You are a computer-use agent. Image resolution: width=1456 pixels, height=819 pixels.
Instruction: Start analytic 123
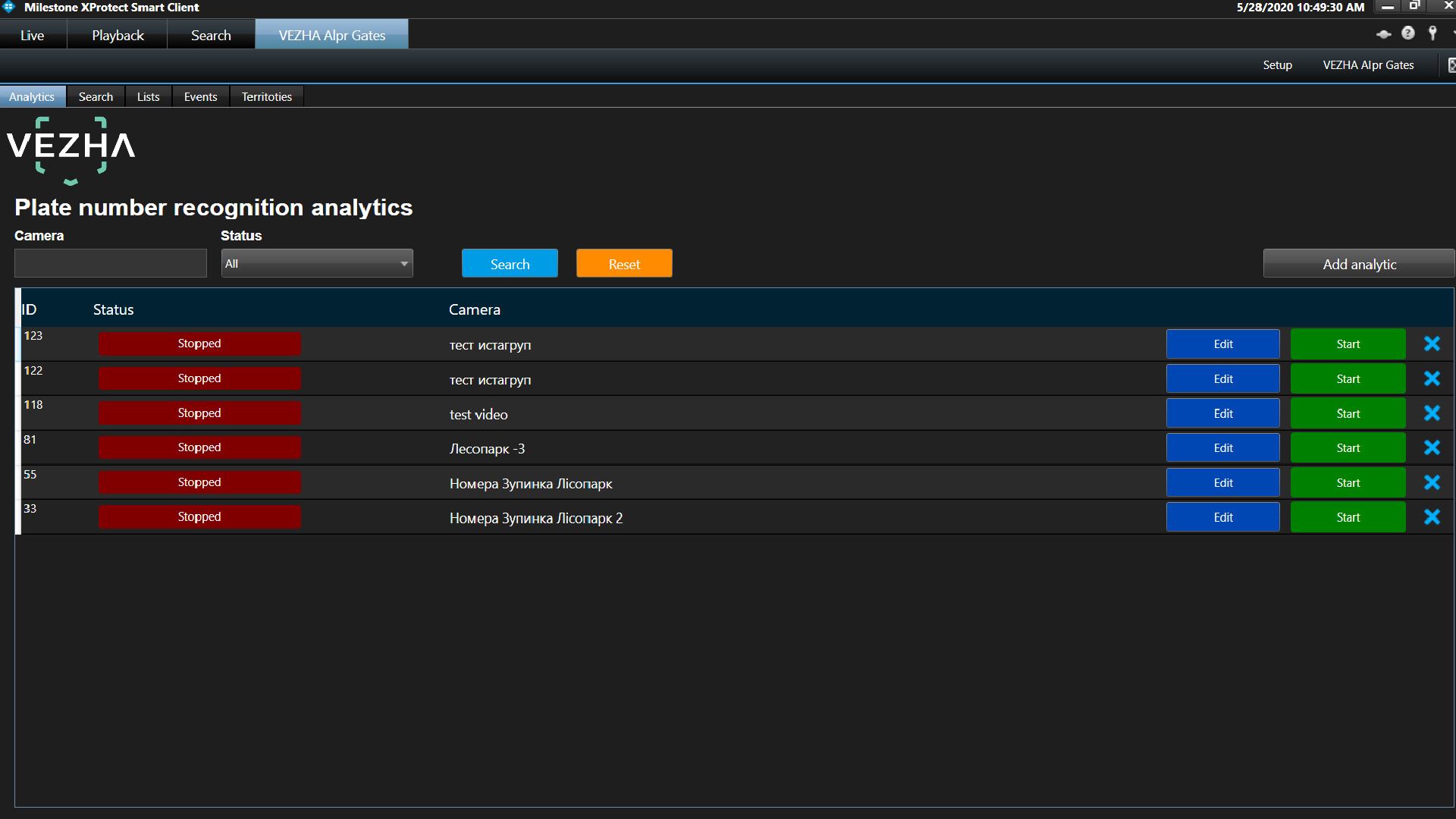[x=1348, y=344]
